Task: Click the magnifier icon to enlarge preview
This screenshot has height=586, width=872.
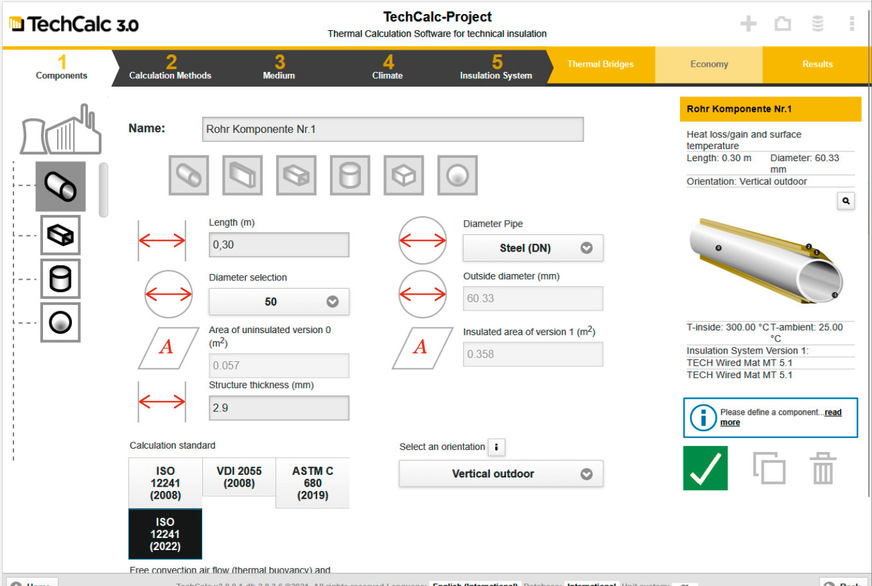Action: click(x=846, y=201)
